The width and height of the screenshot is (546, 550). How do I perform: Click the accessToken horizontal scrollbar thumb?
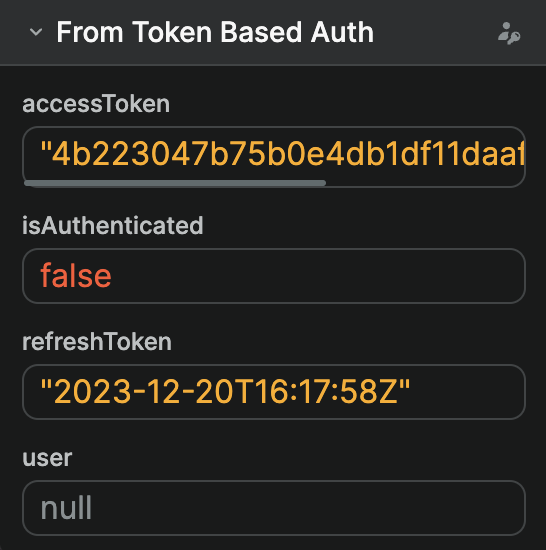point(175,183)
